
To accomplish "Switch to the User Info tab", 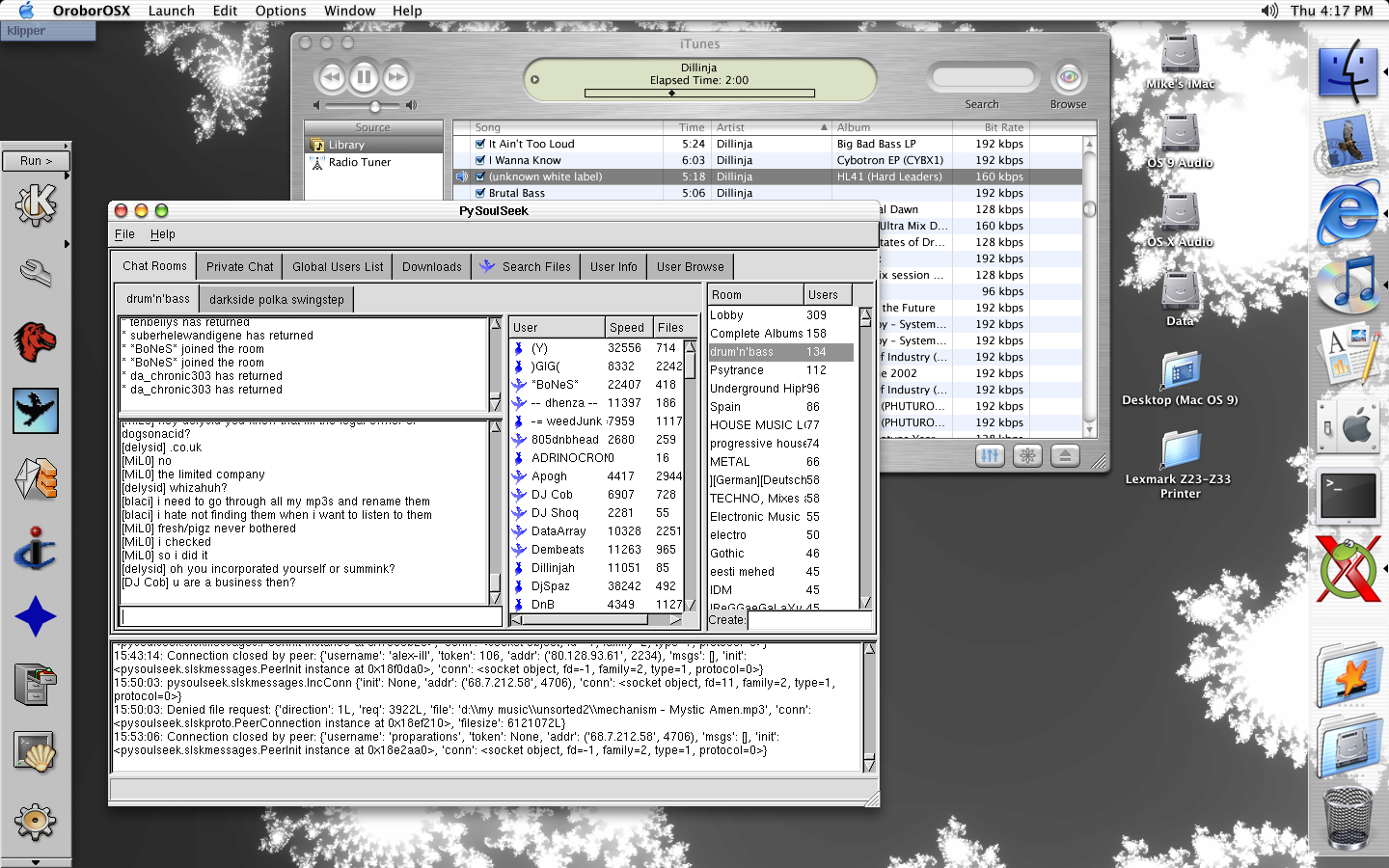I will tap(613, 267).
